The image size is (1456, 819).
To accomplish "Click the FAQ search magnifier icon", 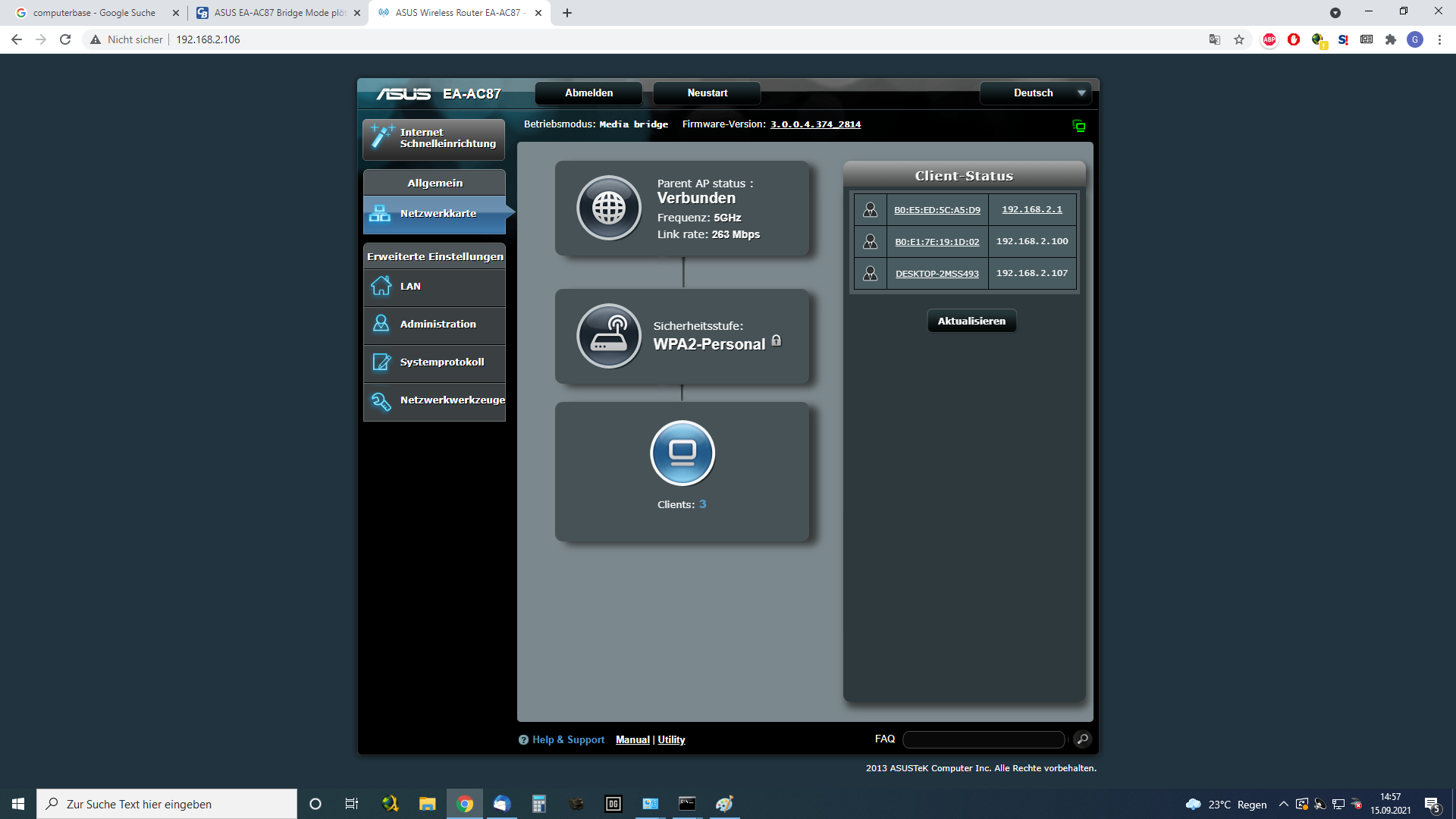I will pyautogui.click(x=1083, y=739).
